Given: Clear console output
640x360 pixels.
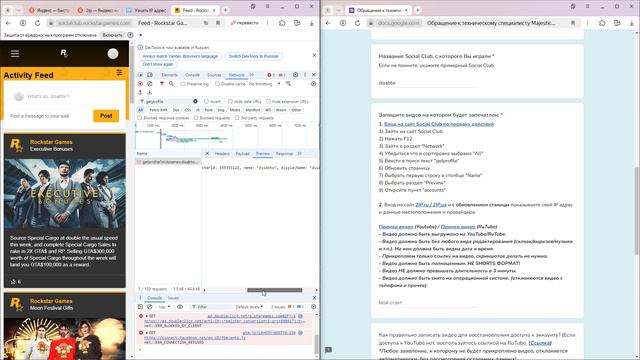Looking at the screenshot, I should (150, 307).
